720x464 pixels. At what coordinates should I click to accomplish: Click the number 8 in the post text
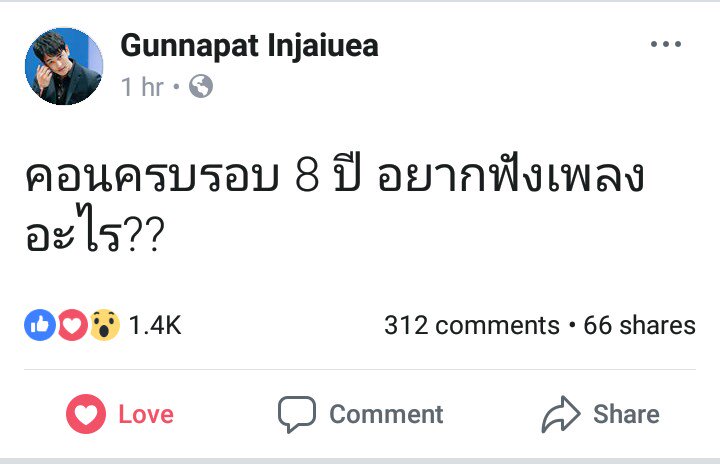(x=308, y=181)
